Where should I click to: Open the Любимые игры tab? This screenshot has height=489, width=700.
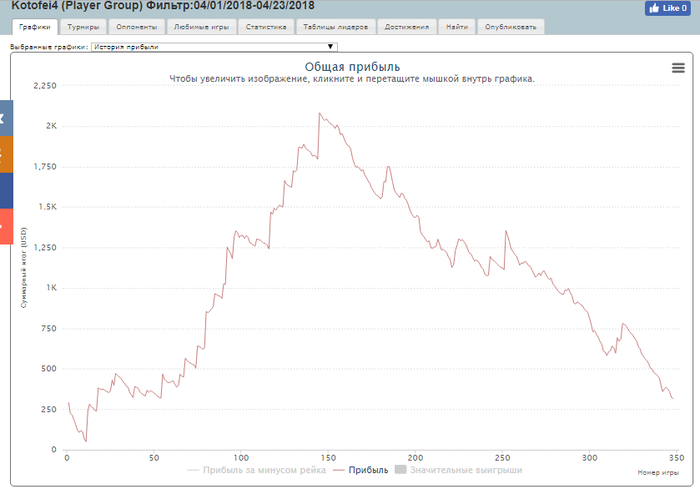coord(201,27)
